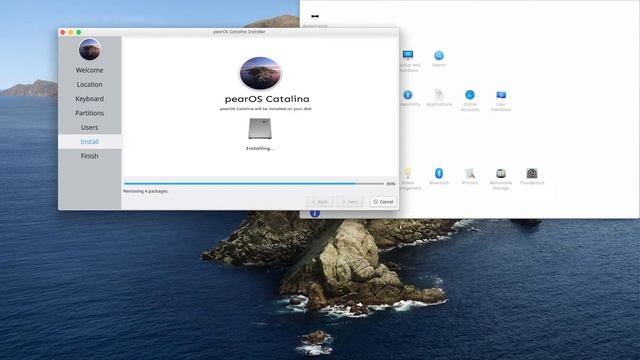Open Removable Storage settings

501,173
